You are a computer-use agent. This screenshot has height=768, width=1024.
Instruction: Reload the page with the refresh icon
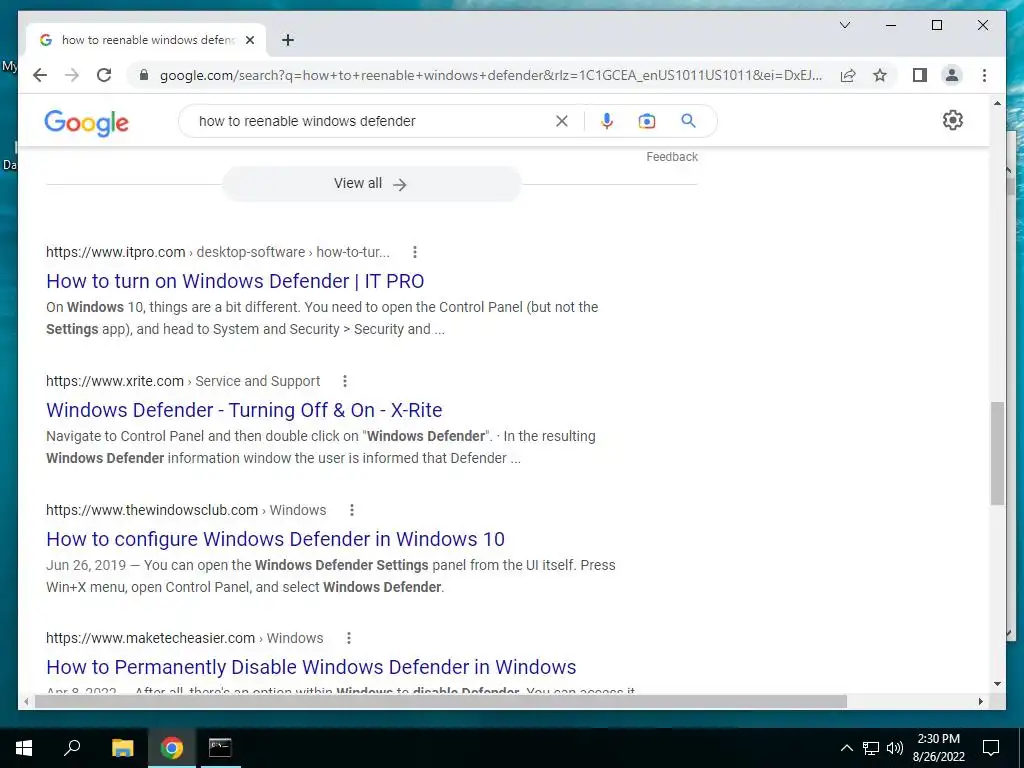[104, 75]
